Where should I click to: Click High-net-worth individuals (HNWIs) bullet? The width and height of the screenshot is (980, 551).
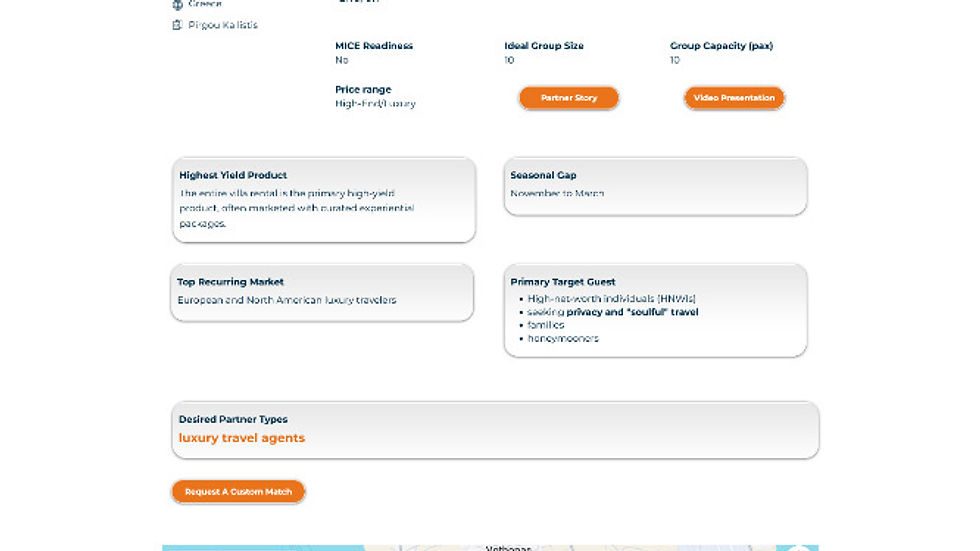tap(611, 299)
